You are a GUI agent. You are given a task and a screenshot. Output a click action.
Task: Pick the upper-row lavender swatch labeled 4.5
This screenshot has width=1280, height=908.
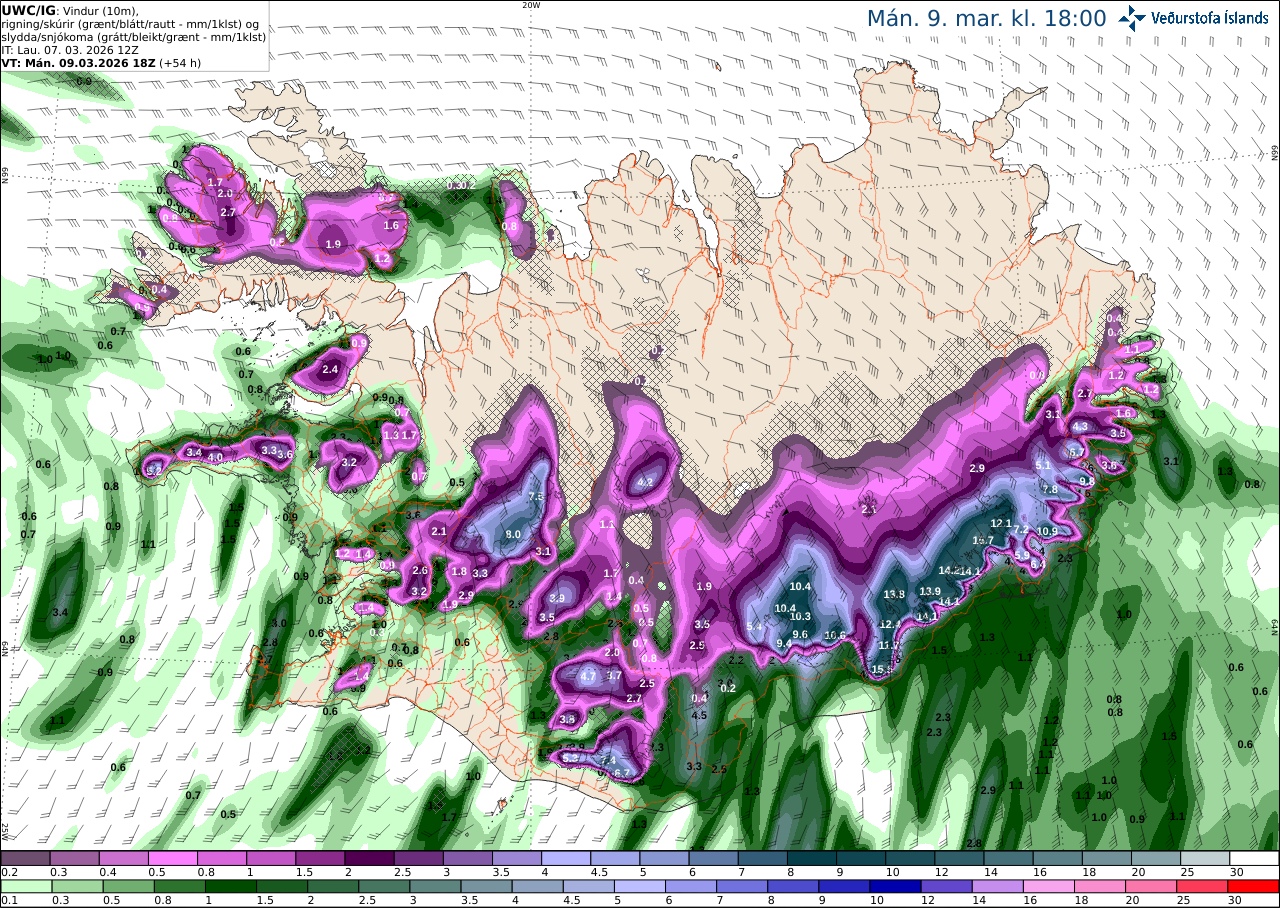pos(615,858)
